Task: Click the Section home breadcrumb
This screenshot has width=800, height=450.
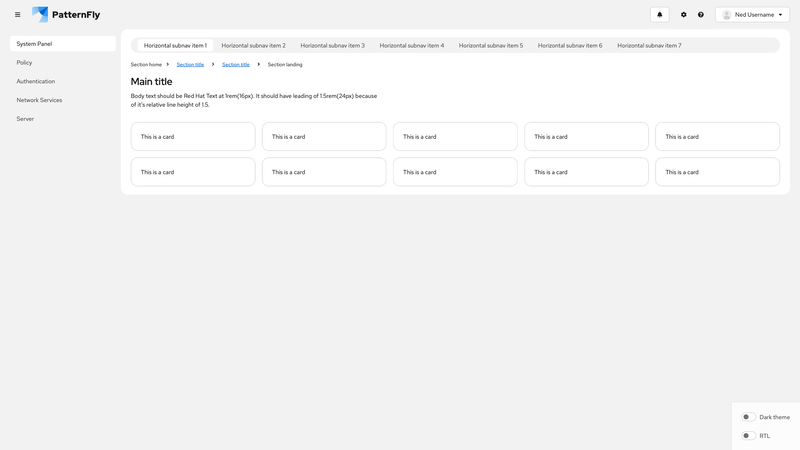Action: pyautogui.click(x=146, y=64)
